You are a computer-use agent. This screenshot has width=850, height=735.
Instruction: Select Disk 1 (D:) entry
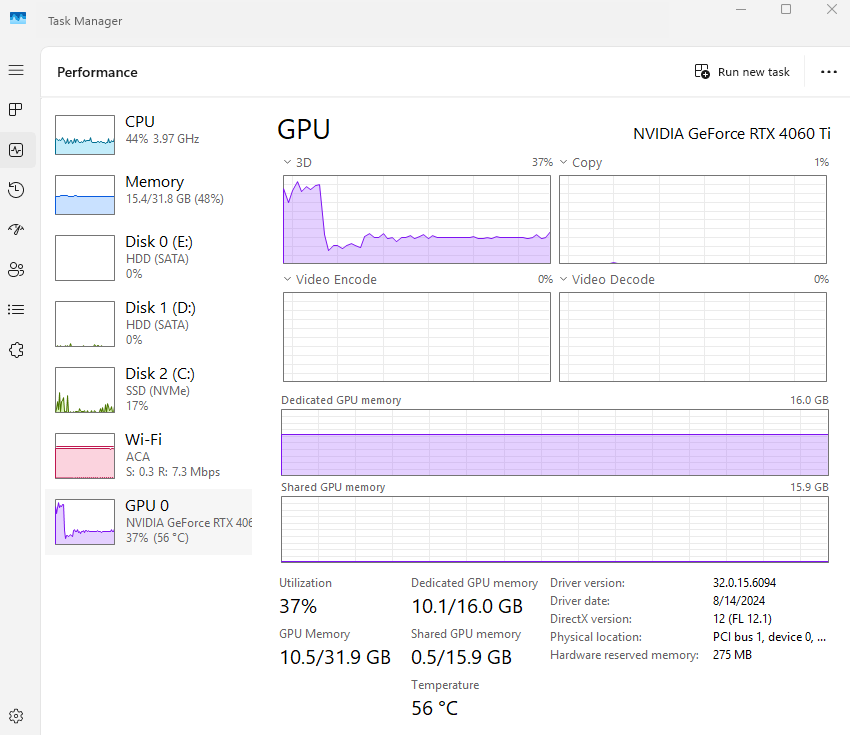pos(149,324)
